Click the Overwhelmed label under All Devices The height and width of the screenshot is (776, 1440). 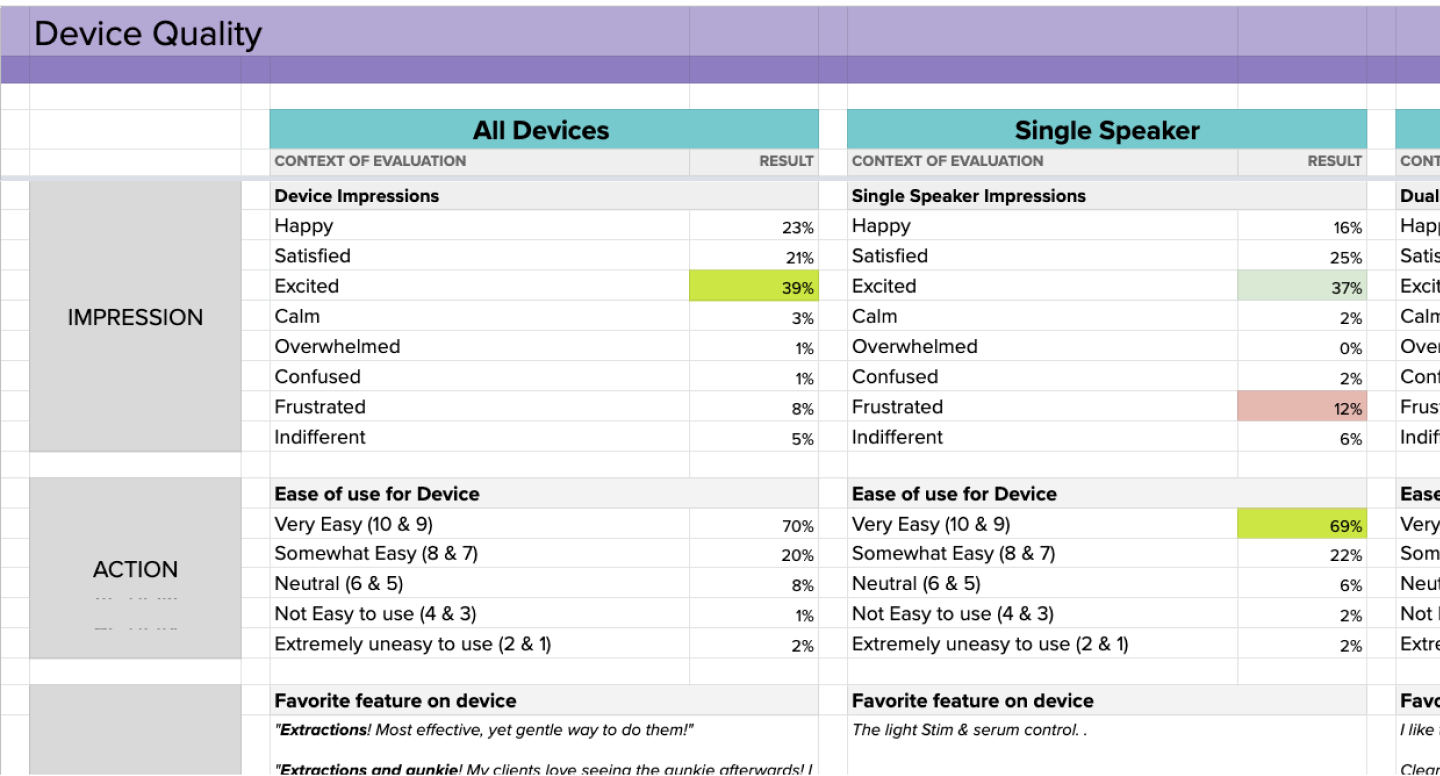pyautogui.click(x=337, y=347)
